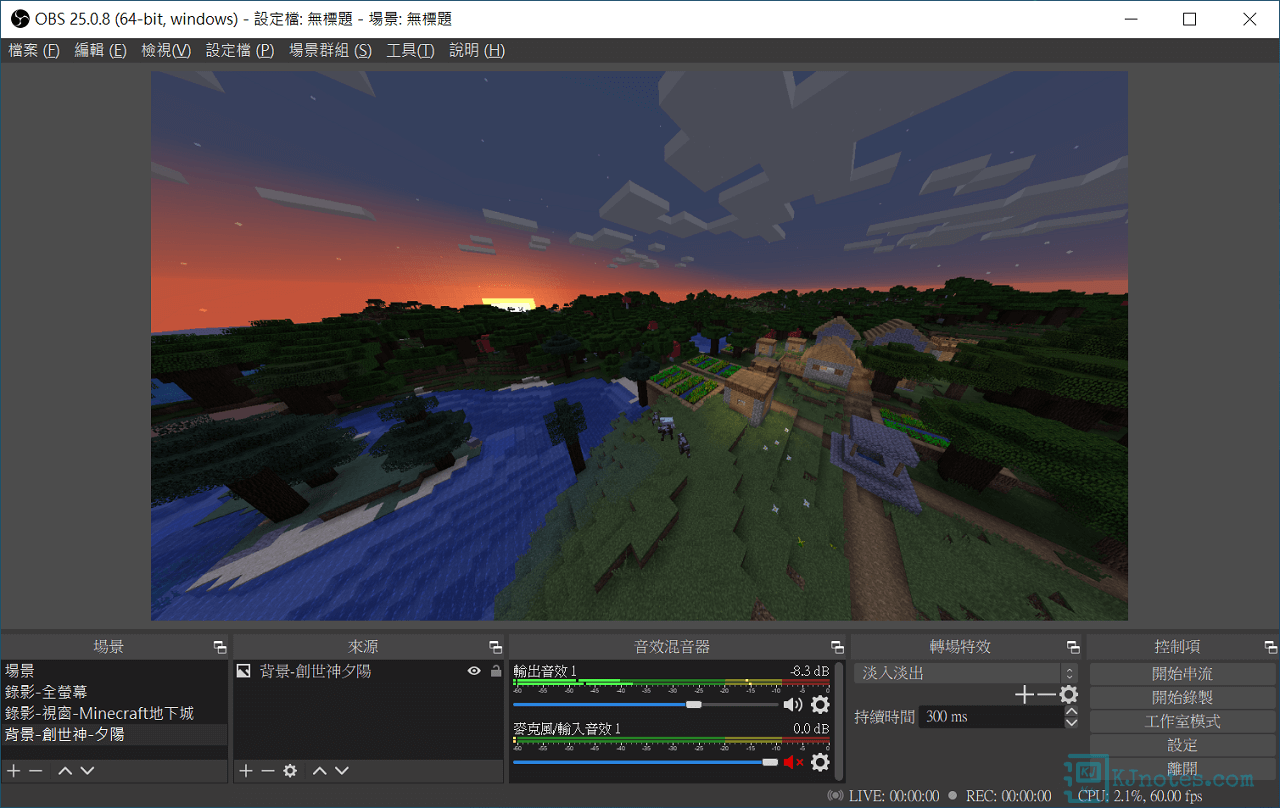Toggle lock of 背景-創世神夕陽 source
Viewport: 1280px width, 808px height.
tap(496, 671)
